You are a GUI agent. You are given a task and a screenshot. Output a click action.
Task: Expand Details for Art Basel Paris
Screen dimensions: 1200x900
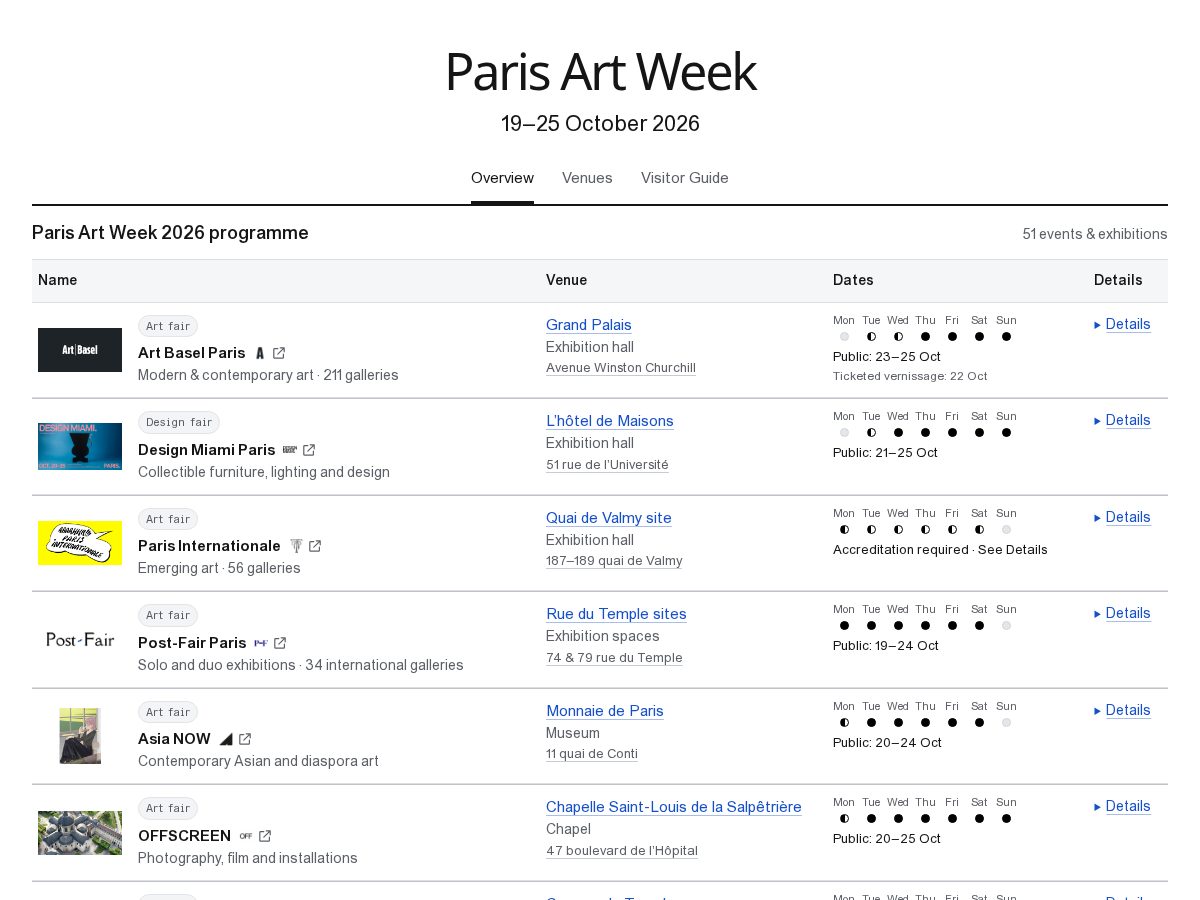pos(1122,324)
